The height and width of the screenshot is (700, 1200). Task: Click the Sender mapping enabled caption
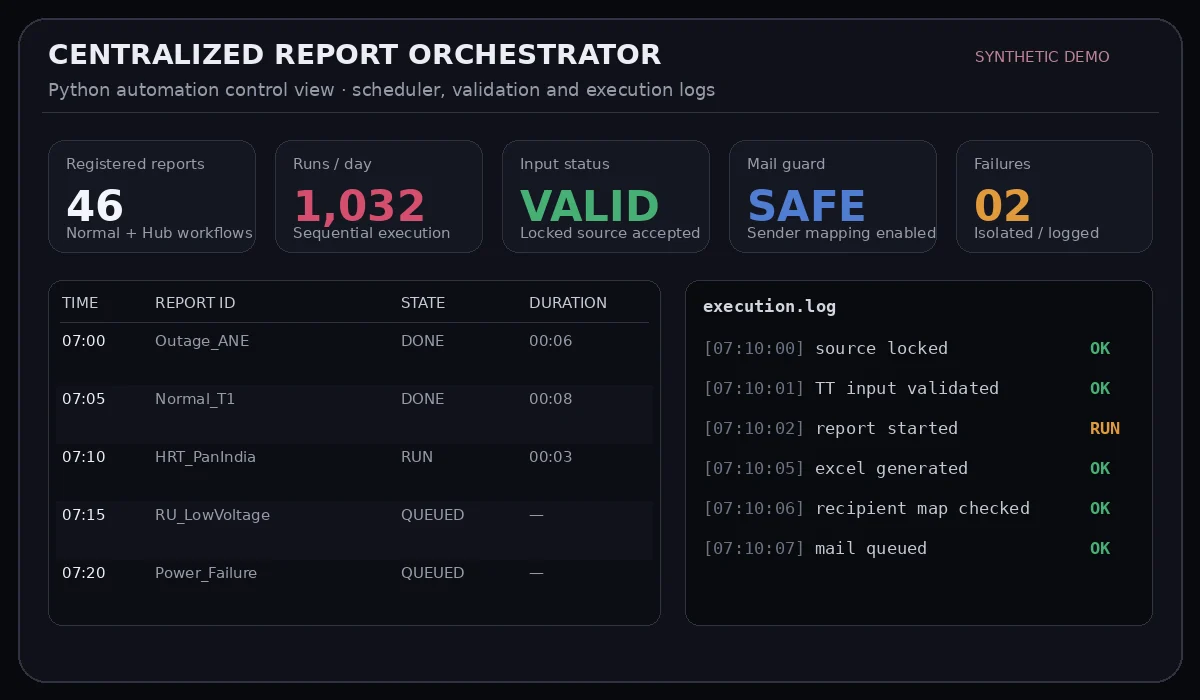click(841, 233)
